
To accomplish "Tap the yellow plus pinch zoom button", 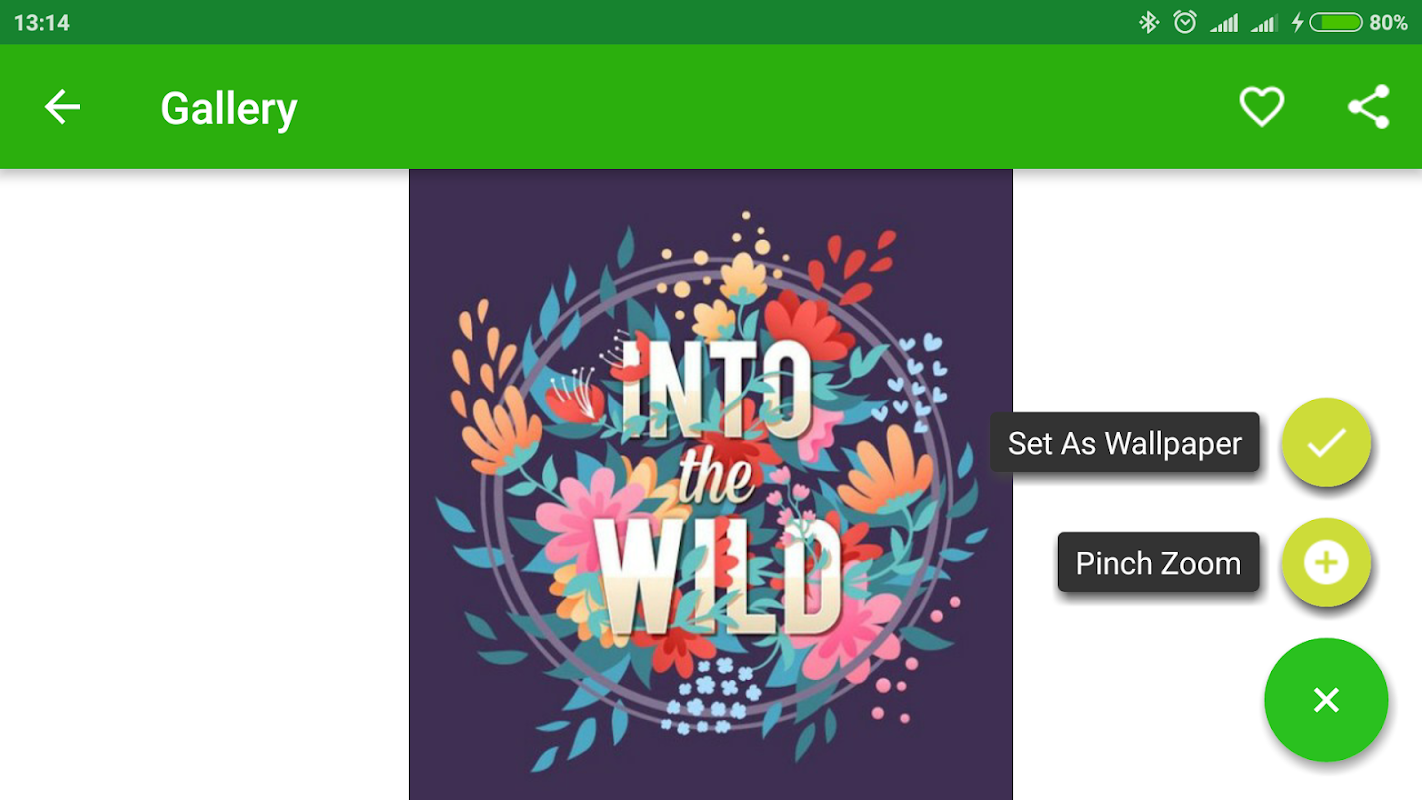I will (1326, 563).
